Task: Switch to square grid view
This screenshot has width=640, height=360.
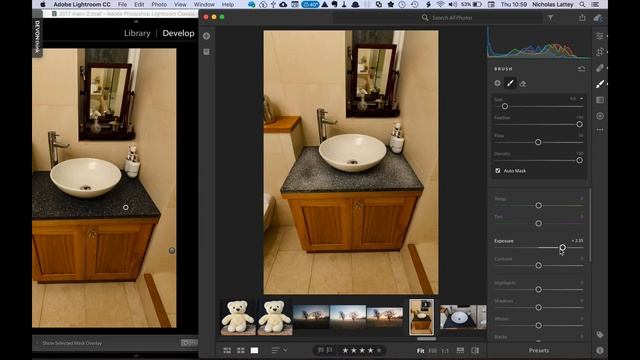Action: click(241, 350)
